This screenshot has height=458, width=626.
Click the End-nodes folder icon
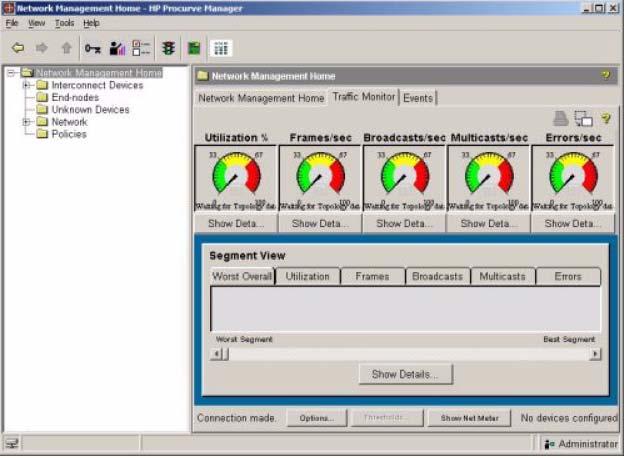(x=42, y=97)
